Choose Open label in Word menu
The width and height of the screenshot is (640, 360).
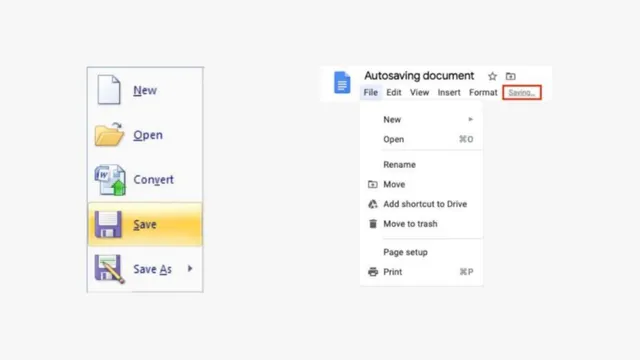tap(148, 135)
